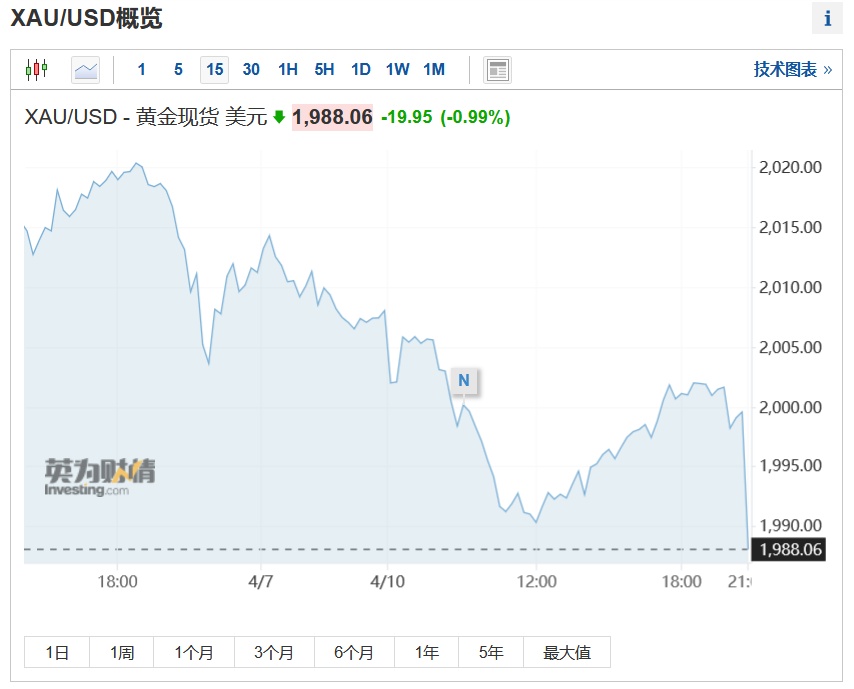Open the 技术图表 link
Viewport: 854px width, 689px height.
point(792,70)
